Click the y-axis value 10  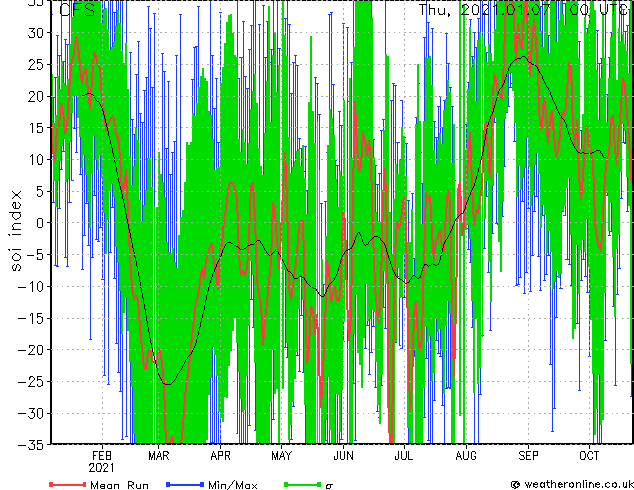(36, 160)
